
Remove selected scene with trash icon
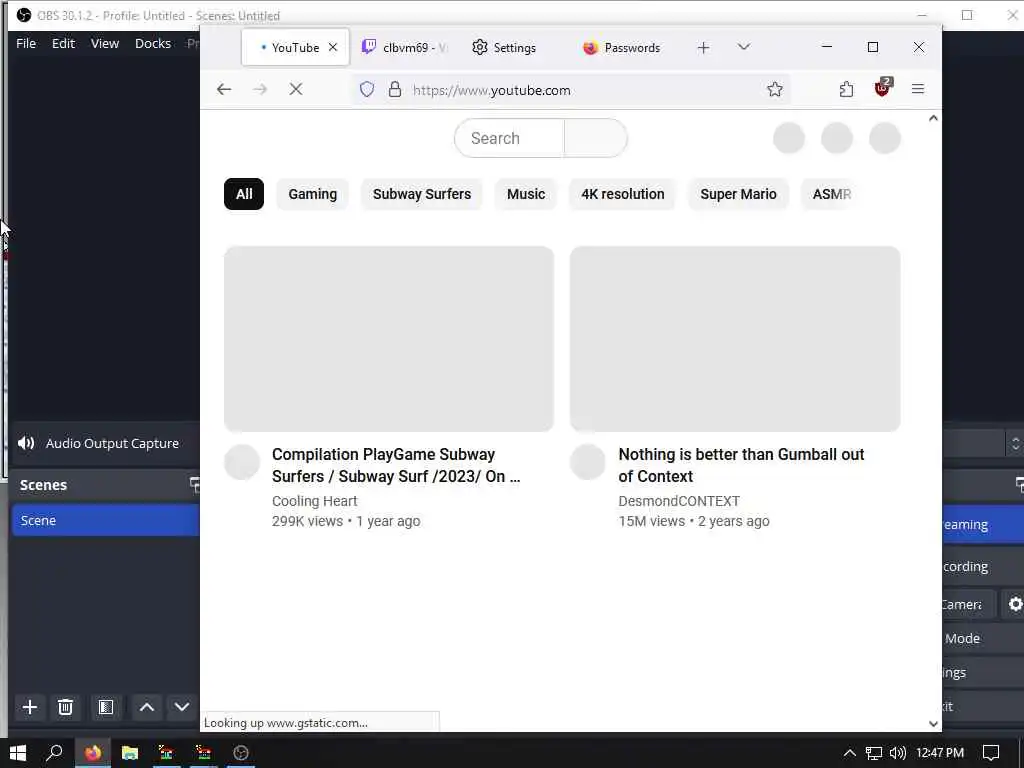(65, 707)
